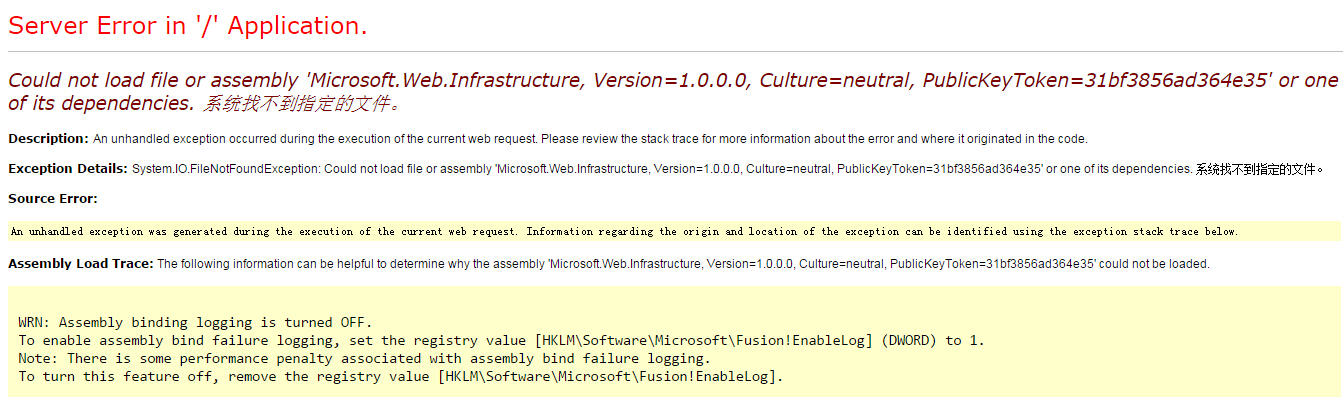Click the "To enable assembly bind failure logging" line

tap(501, 340)
